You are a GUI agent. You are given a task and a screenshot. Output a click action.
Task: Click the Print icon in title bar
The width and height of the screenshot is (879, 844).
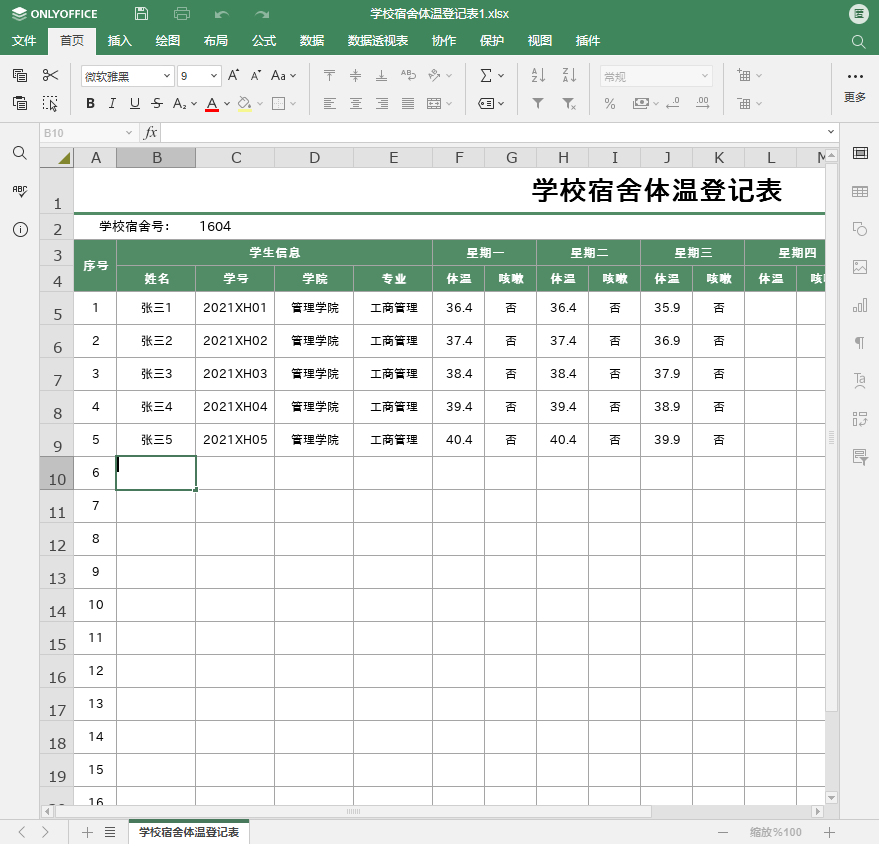tap(182, 14)
